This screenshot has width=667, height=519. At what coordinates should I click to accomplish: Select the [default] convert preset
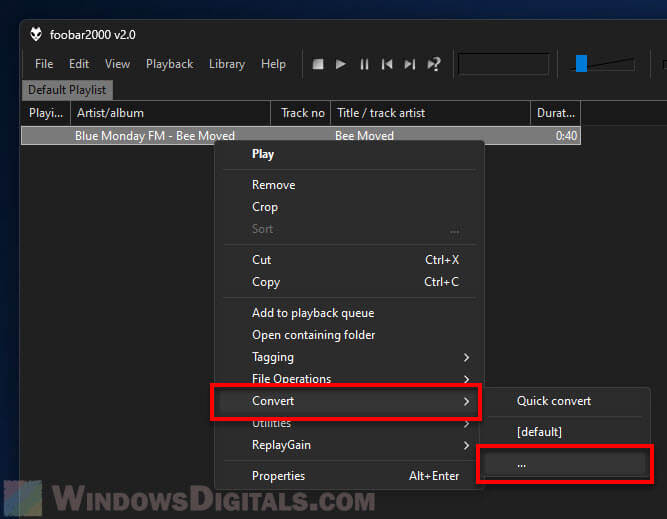point(566,432)
